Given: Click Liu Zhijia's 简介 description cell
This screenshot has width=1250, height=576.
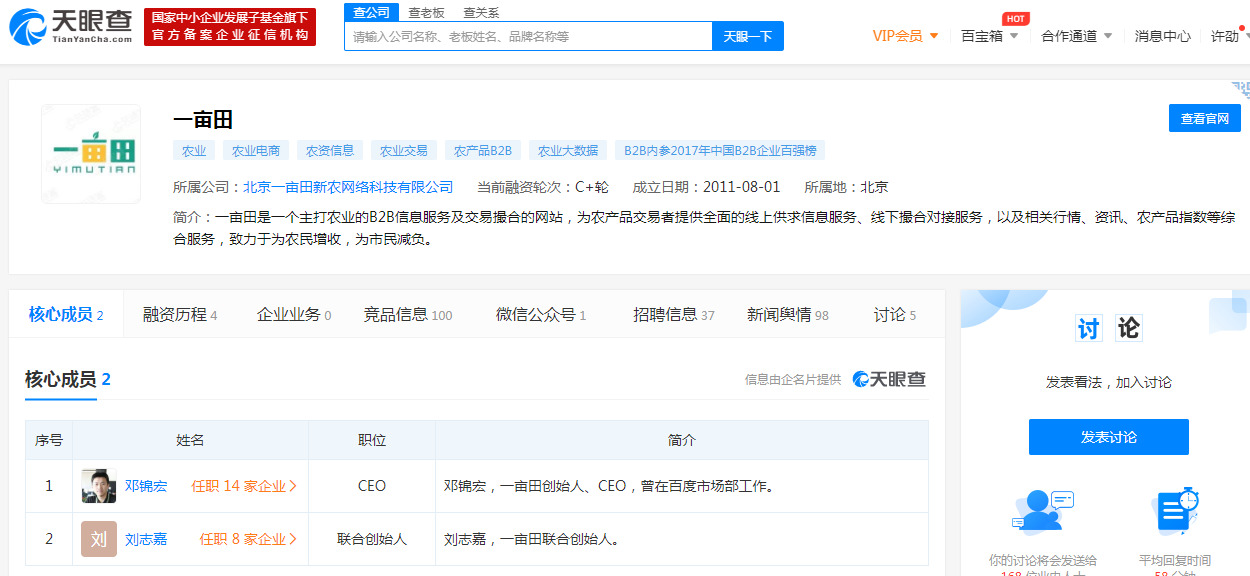Looking at the screenshot, I should click(682, 539).
